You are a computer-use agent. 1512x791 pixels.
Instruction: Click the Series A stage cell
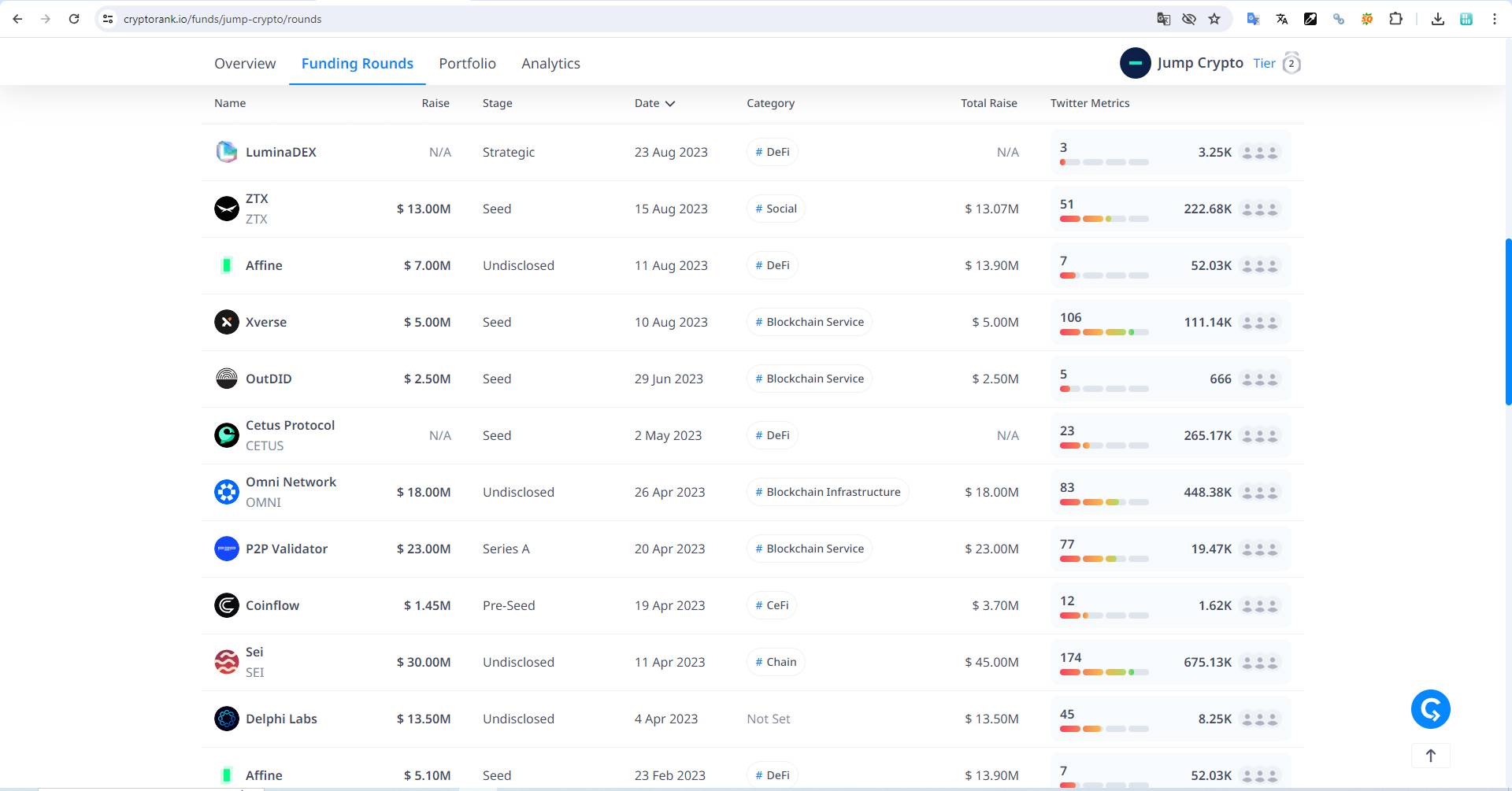(506, 549)
